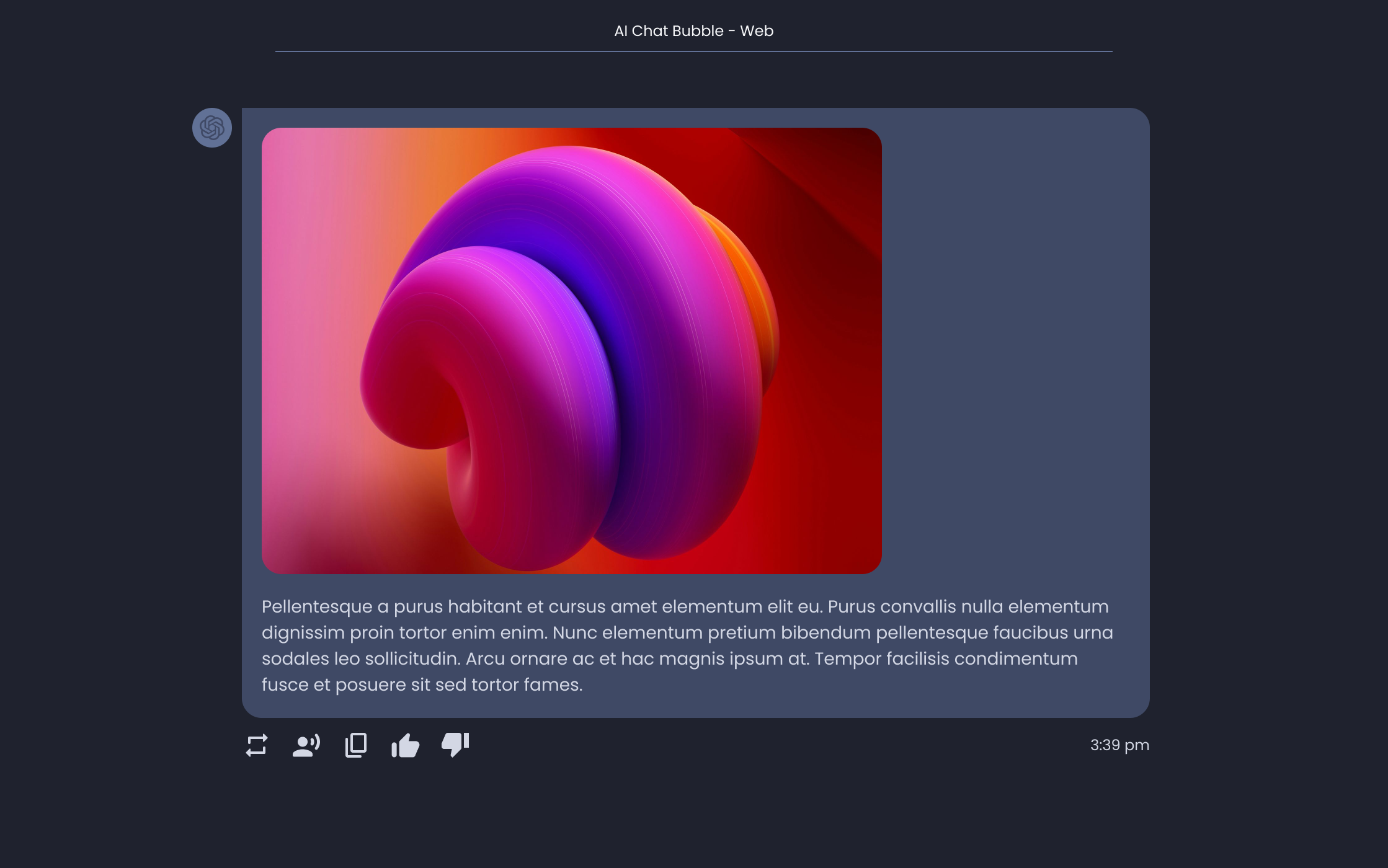
Task: Click the 'AI Chat Bubble - Web' title
Action: point(693,31)
